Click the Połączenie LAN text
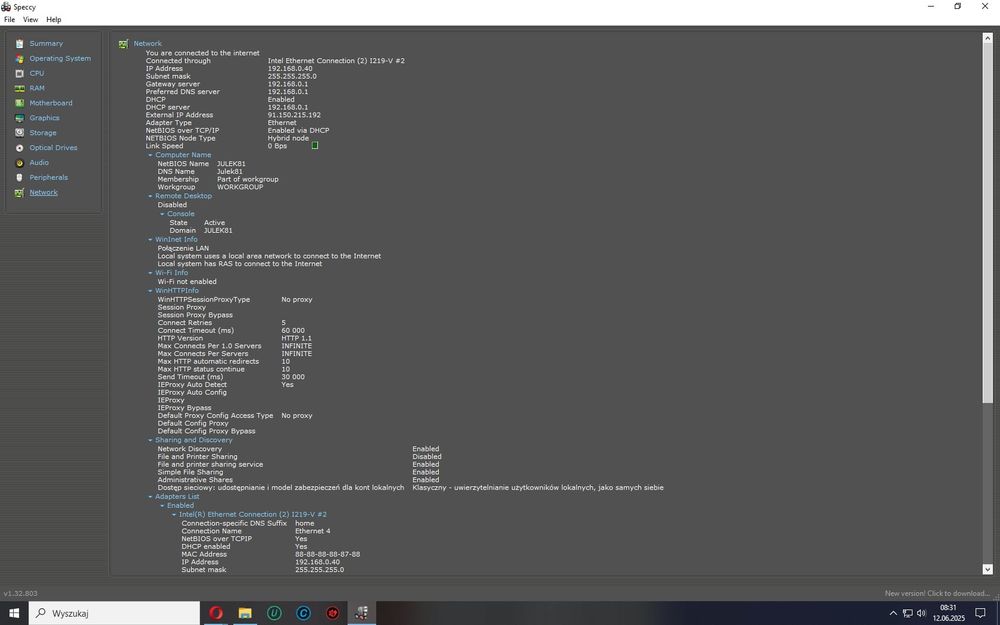The height and width of the screenshot is (625, 1000). tap(183, 248)
